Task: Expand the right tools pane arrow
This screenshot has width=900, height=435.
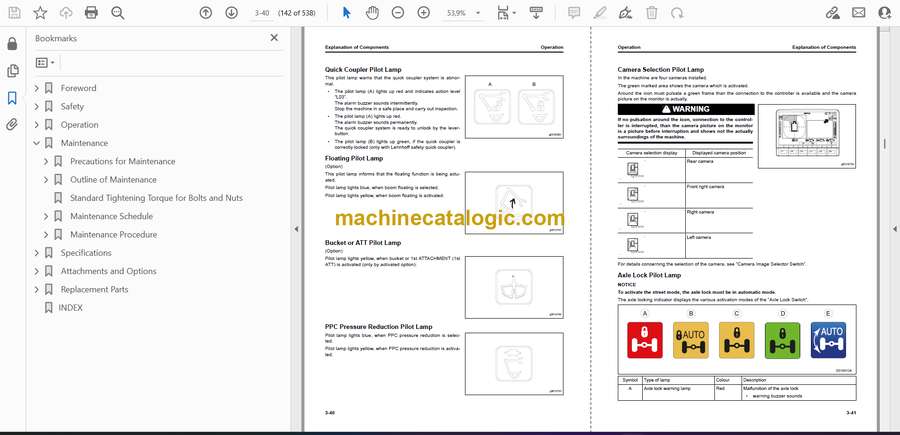Action: point(894,229)
